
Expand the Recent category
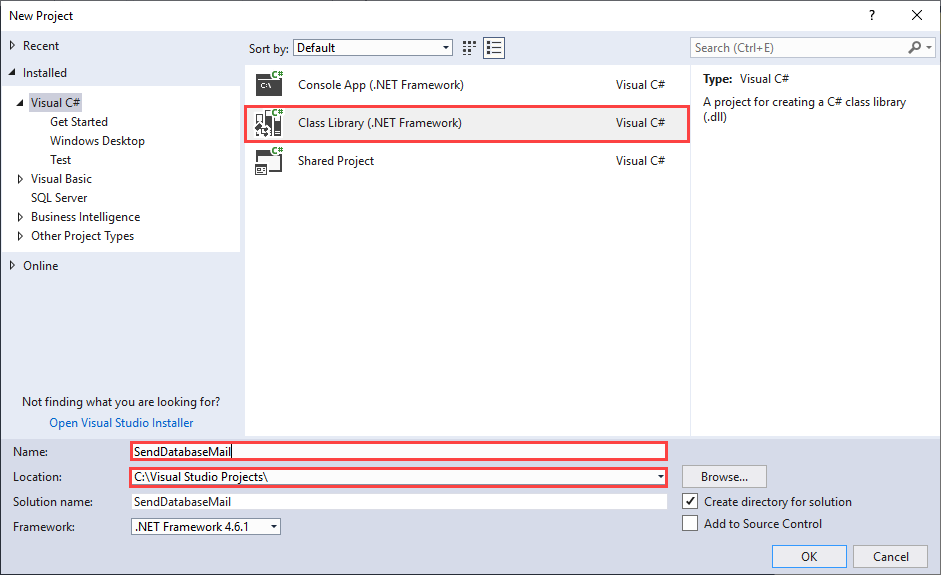pyautogui.click(x=12, y=46)
